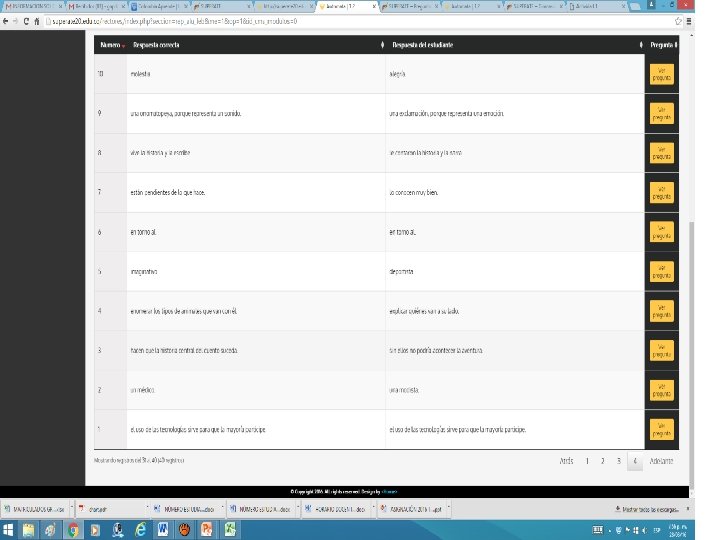Go back with the browser back arrow
This screenshot has width=720, height=540.
tap(6, 21)
